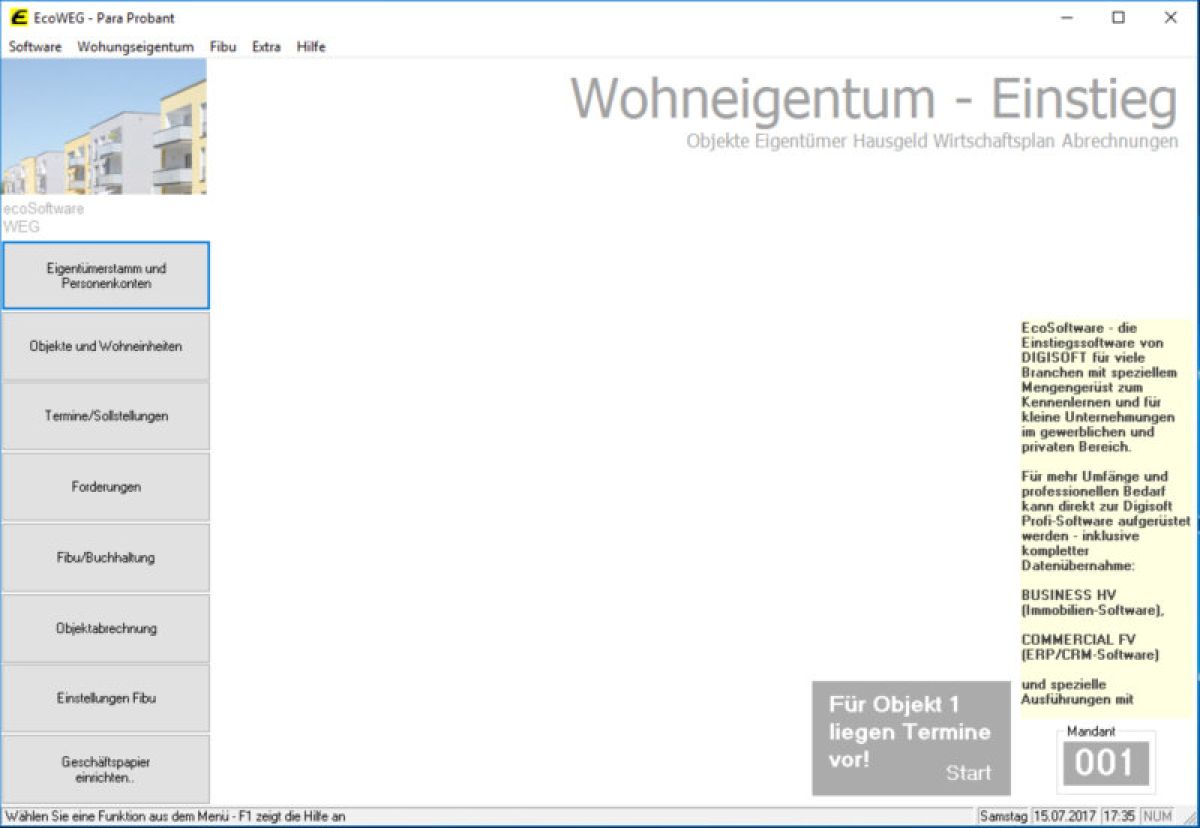The height and width of the screenshot is (828, 1200).
Task: Click the Mandant 001 number box
Action: coord(1105,764)
